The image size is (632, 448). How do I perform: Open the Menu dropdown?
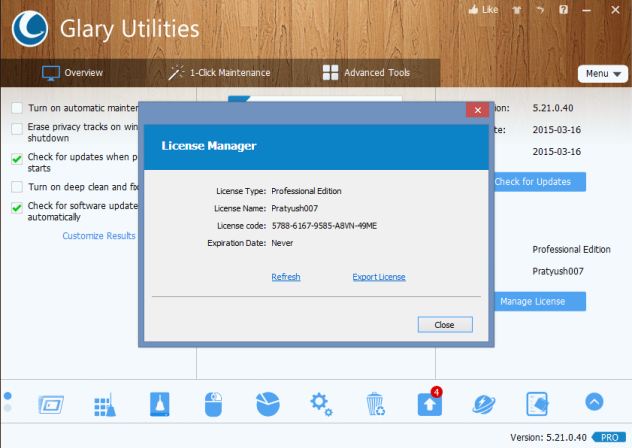pyautogui.click(x=603, y=74)
